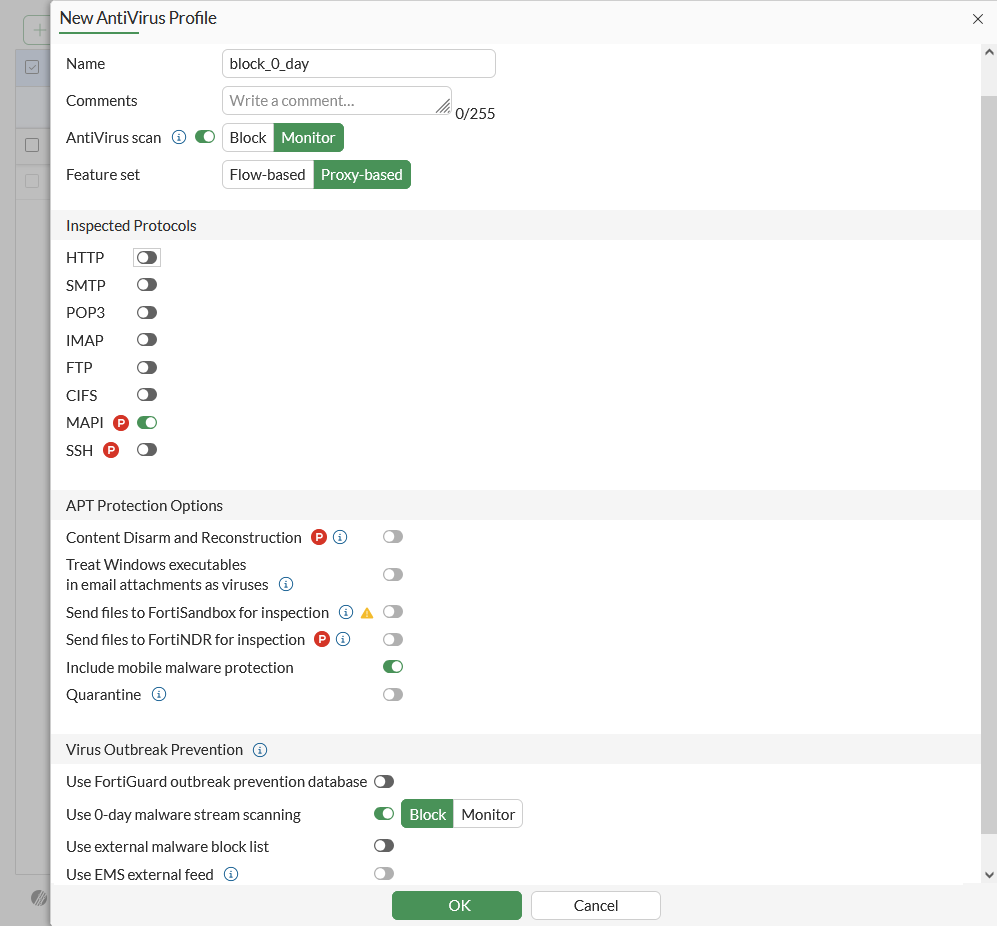Click info icon beside Content Disarm and Reconstruction

pyautogui.click(x=340, y=537)
